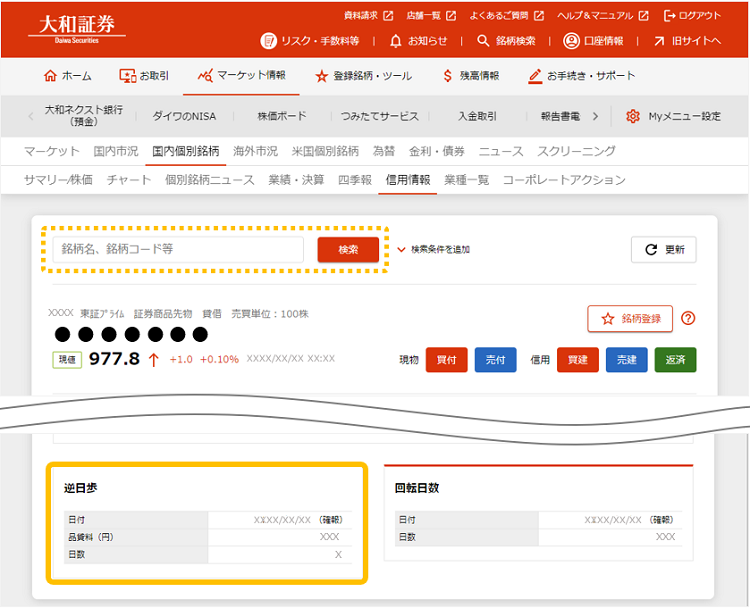The width and height of the screenshot is (750, 608).
Task: Open つみたてサービス shortcut
Action: click(379, 116)
